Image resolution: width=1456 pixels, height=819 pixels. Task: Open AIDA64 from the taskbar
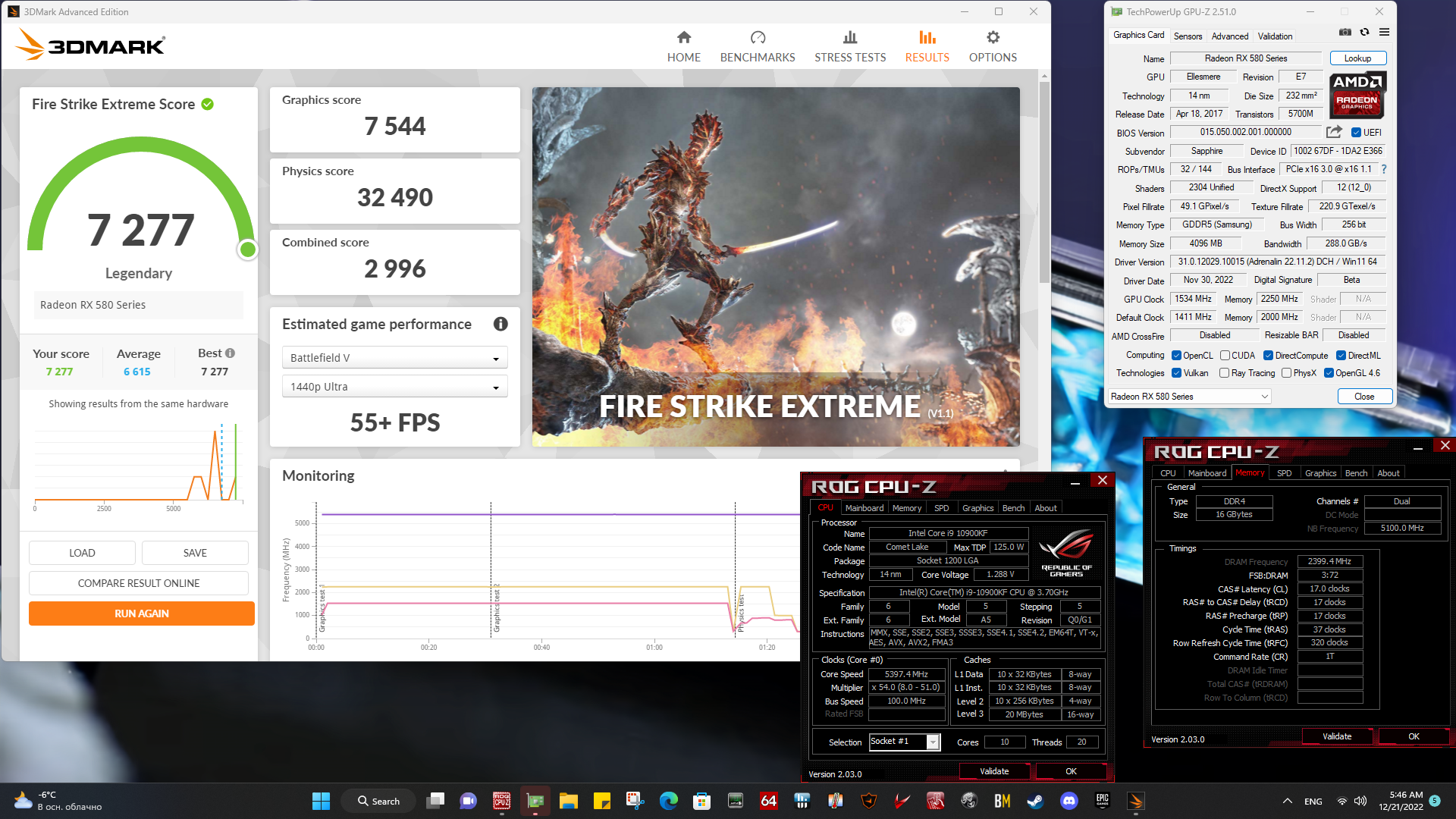tap(768, 801)
